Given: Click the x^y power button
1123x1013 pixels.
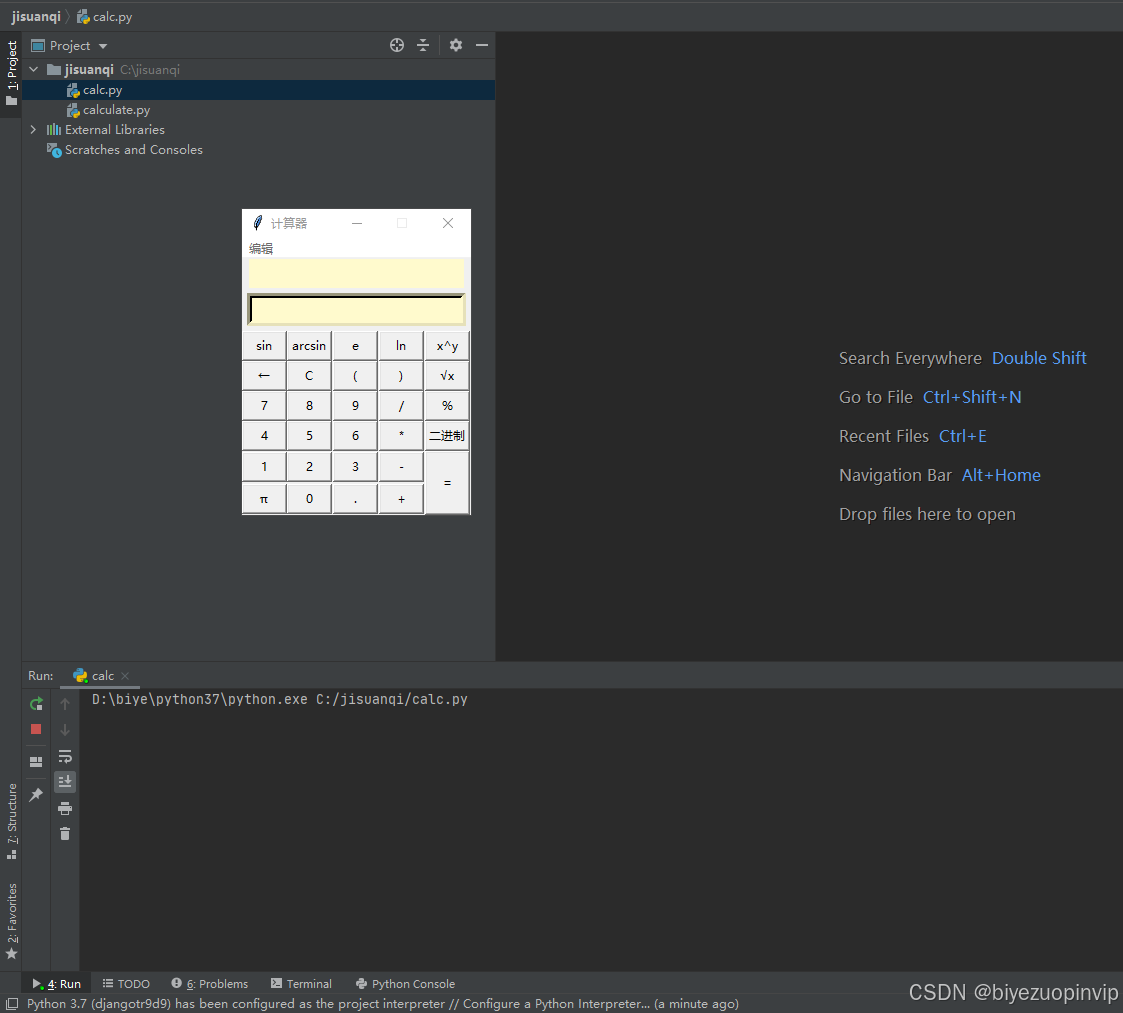Looking at the screenshot, I should [x=447, y=346].
